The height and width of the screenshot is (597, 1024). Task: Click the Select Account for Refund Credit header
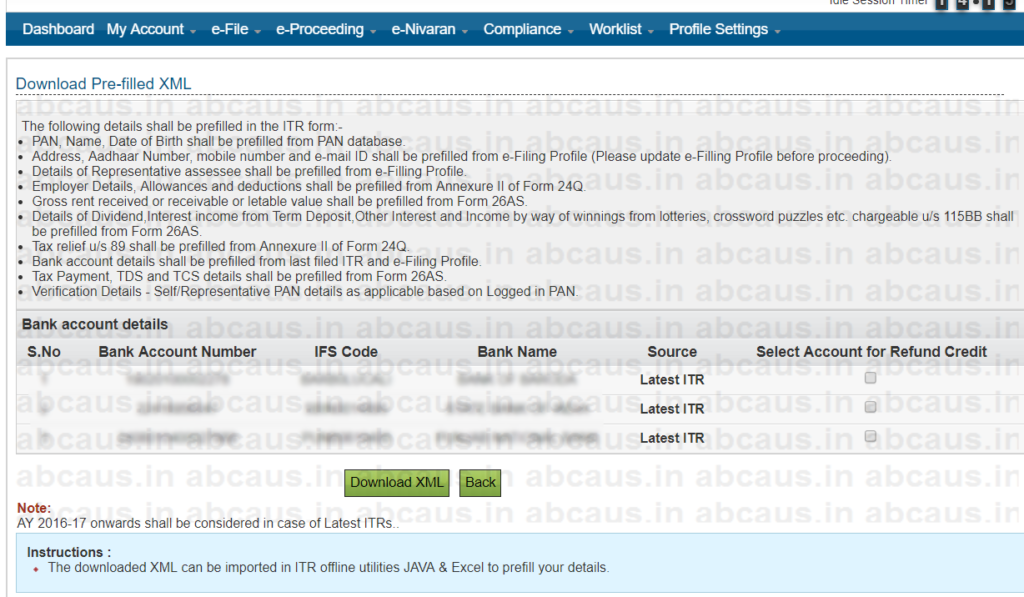pyautogui.click(x=871, y=352)
